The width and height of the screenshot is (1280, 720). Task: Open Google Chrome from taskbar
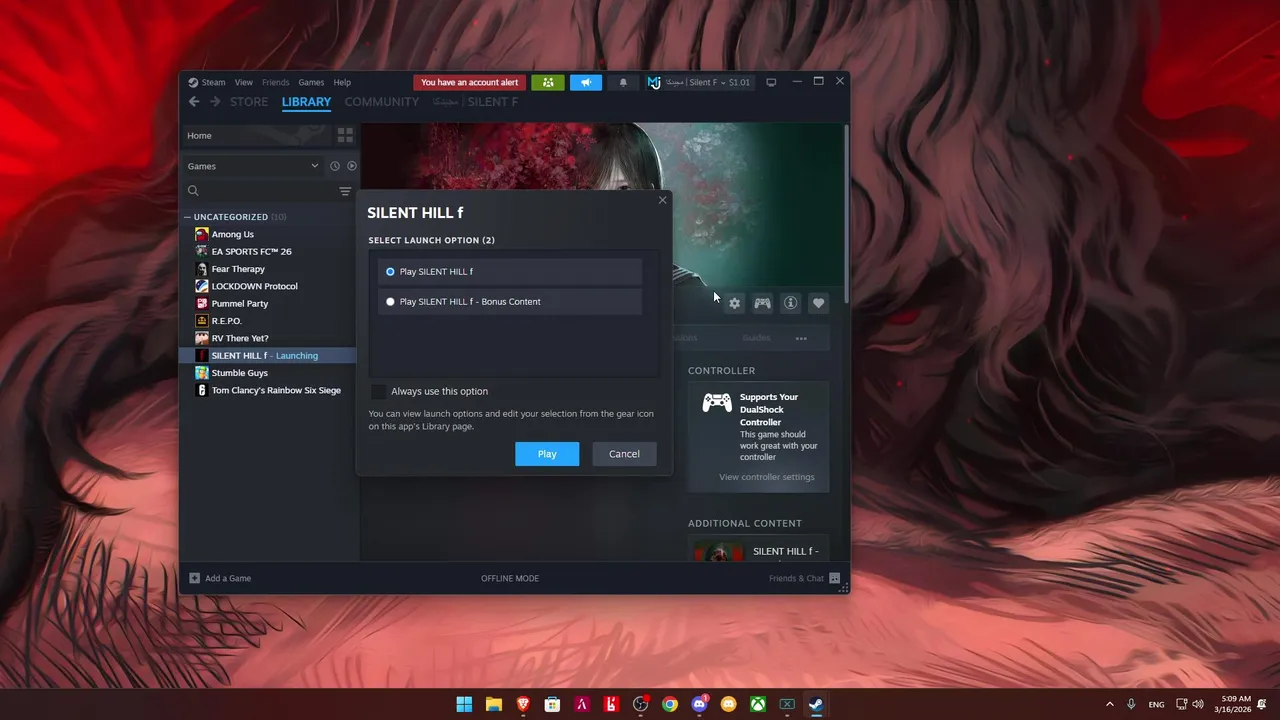tap(670, 704)
